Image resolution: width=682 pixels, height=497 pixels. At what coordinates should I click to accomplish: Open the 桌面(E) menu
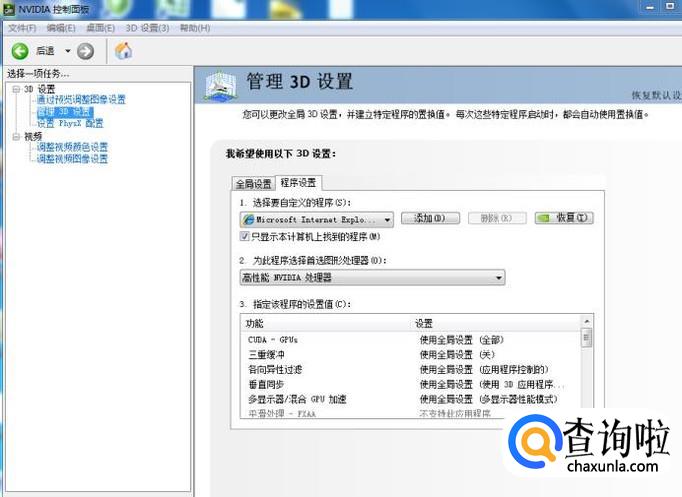tap(100, 28)
